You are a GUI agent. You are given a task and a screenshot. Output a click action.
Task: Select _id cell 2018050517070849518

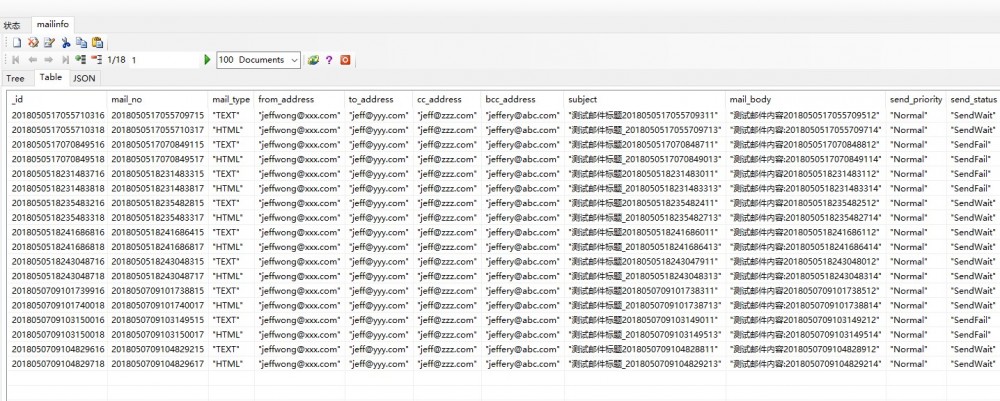pos(57,159)
